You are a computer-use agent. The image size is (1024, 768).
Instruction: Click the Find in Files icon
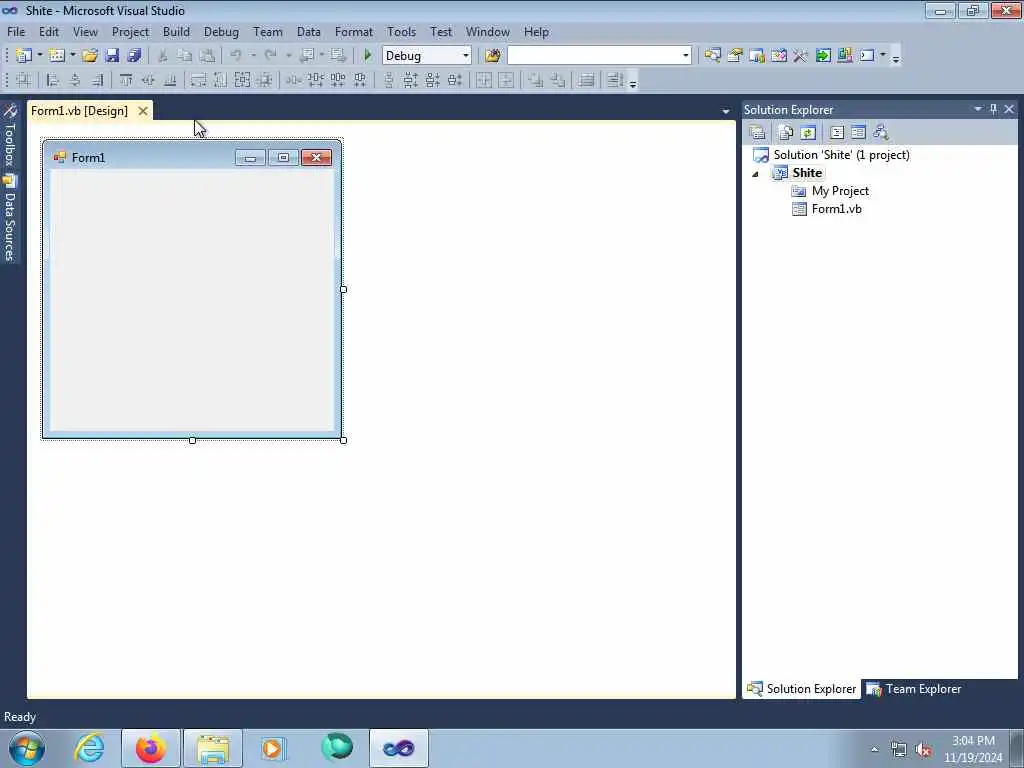pyautogui.click(x=493, y=56)
